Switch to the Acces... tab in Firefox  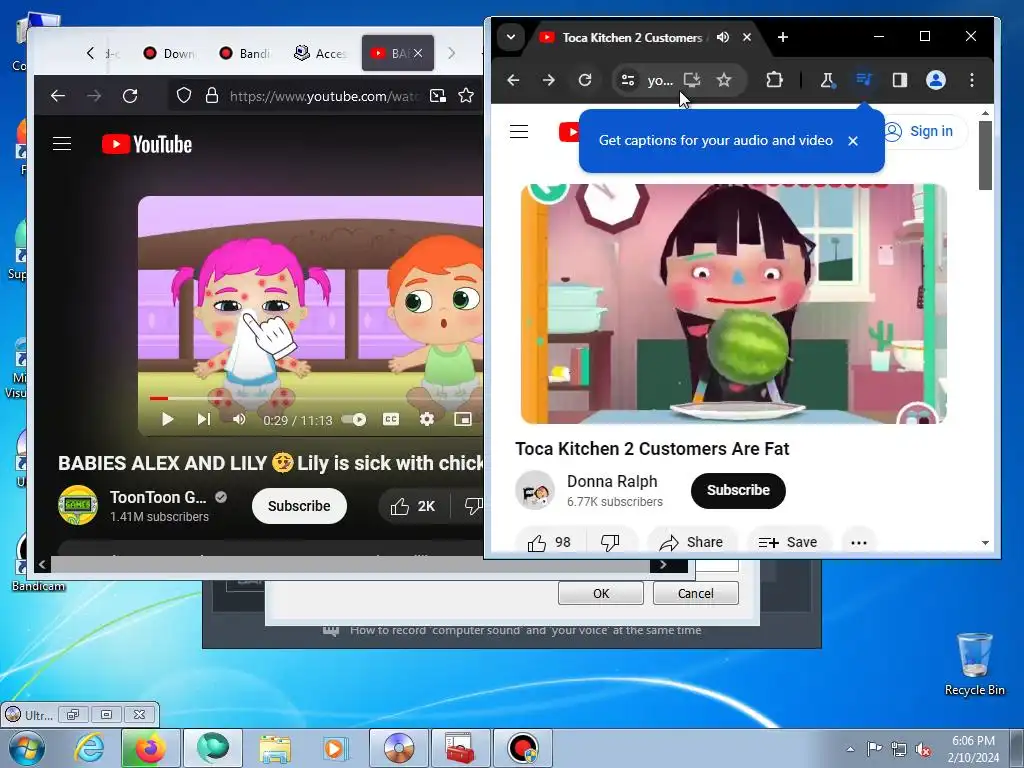[x=321, y=54]
